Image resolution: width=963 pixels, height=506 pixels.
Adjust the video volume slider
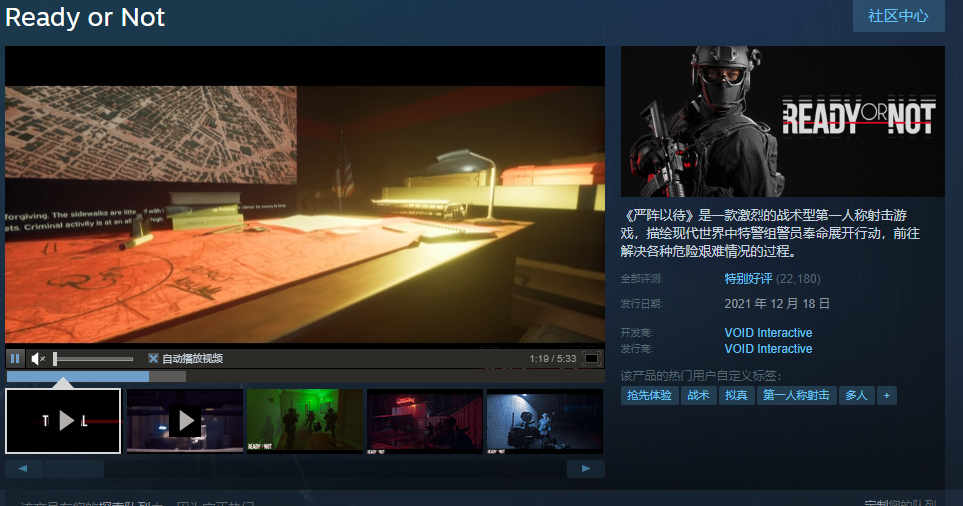(x=93, y=359)
